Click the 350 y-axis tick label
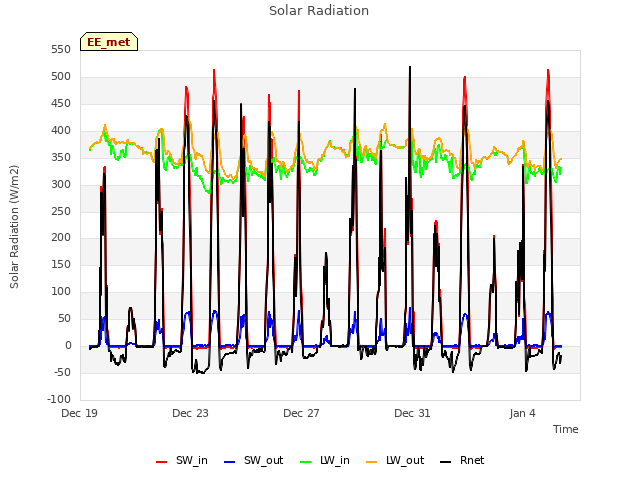 coord(61,158)
